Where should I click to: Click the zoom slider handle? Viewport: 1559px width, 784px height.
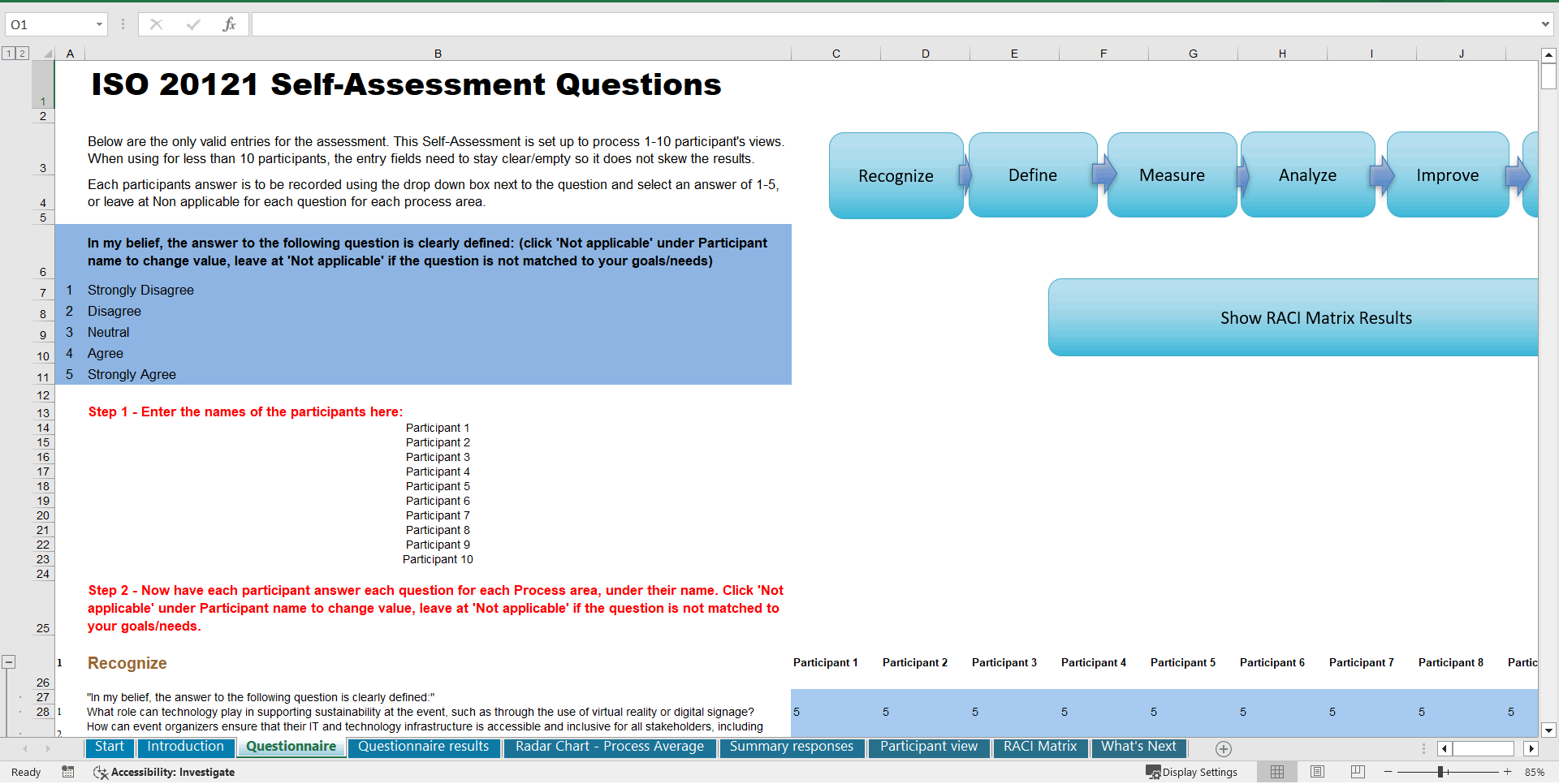pyautogui.click(x=1440, y=772)
